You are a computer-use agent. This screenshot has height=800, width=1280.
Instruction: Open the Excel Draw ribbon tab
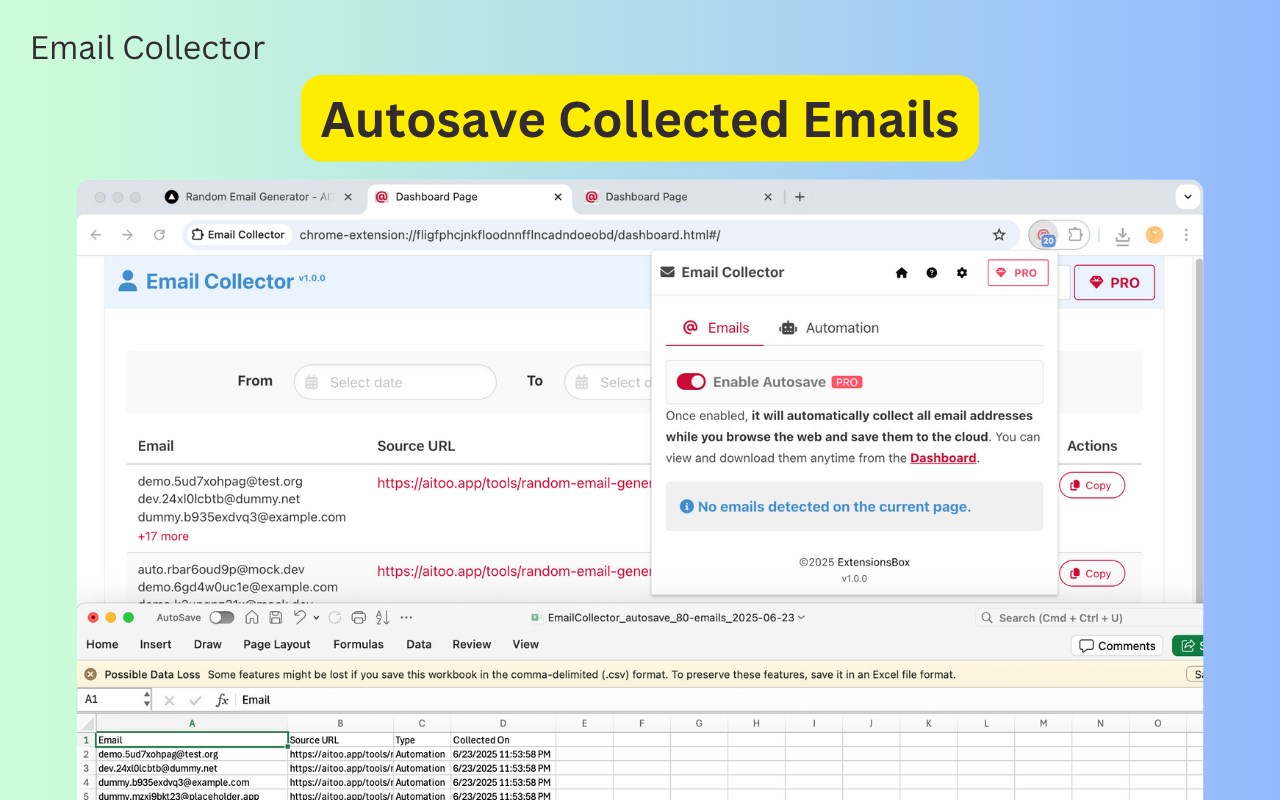pos(208,645)
